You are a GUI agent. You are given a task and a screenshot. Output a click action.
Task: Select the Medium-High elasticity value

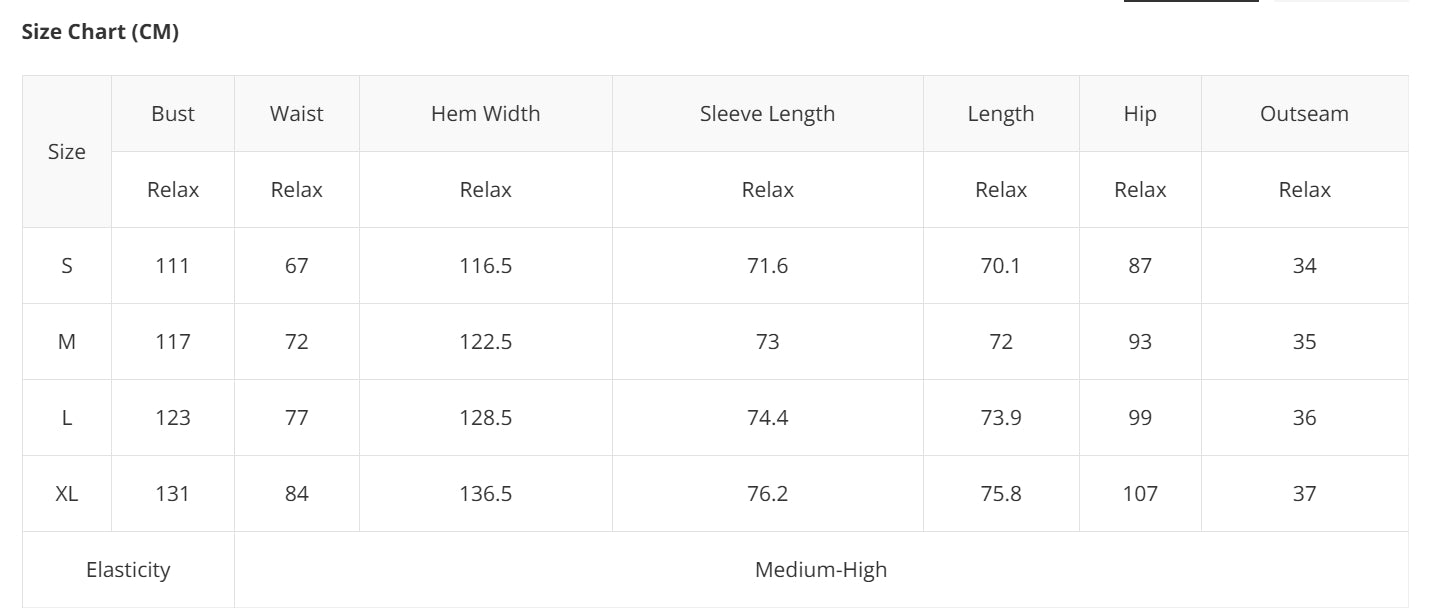click(x=821, y=570)
